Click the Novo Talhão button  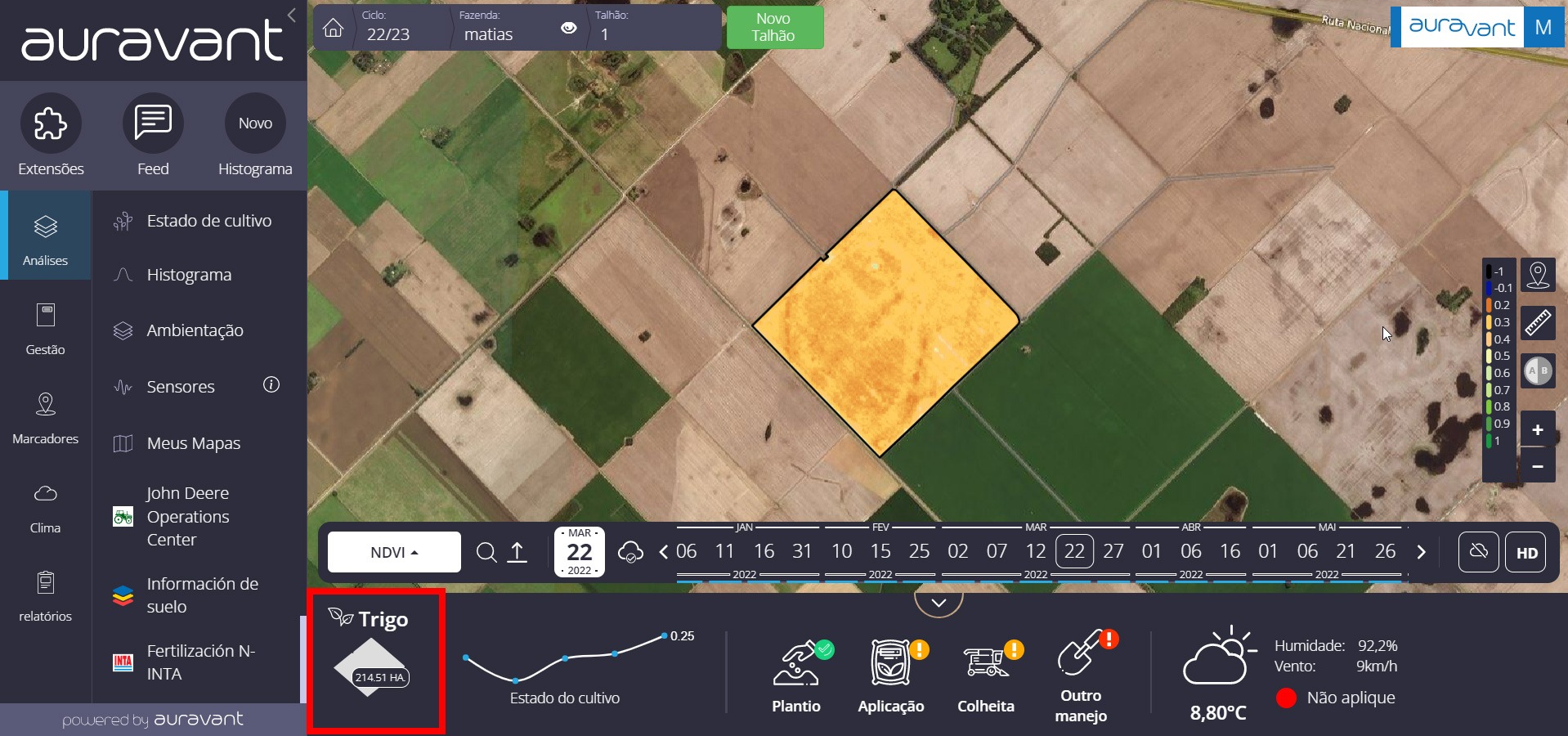pyautogui.click(x=774, y=27)
